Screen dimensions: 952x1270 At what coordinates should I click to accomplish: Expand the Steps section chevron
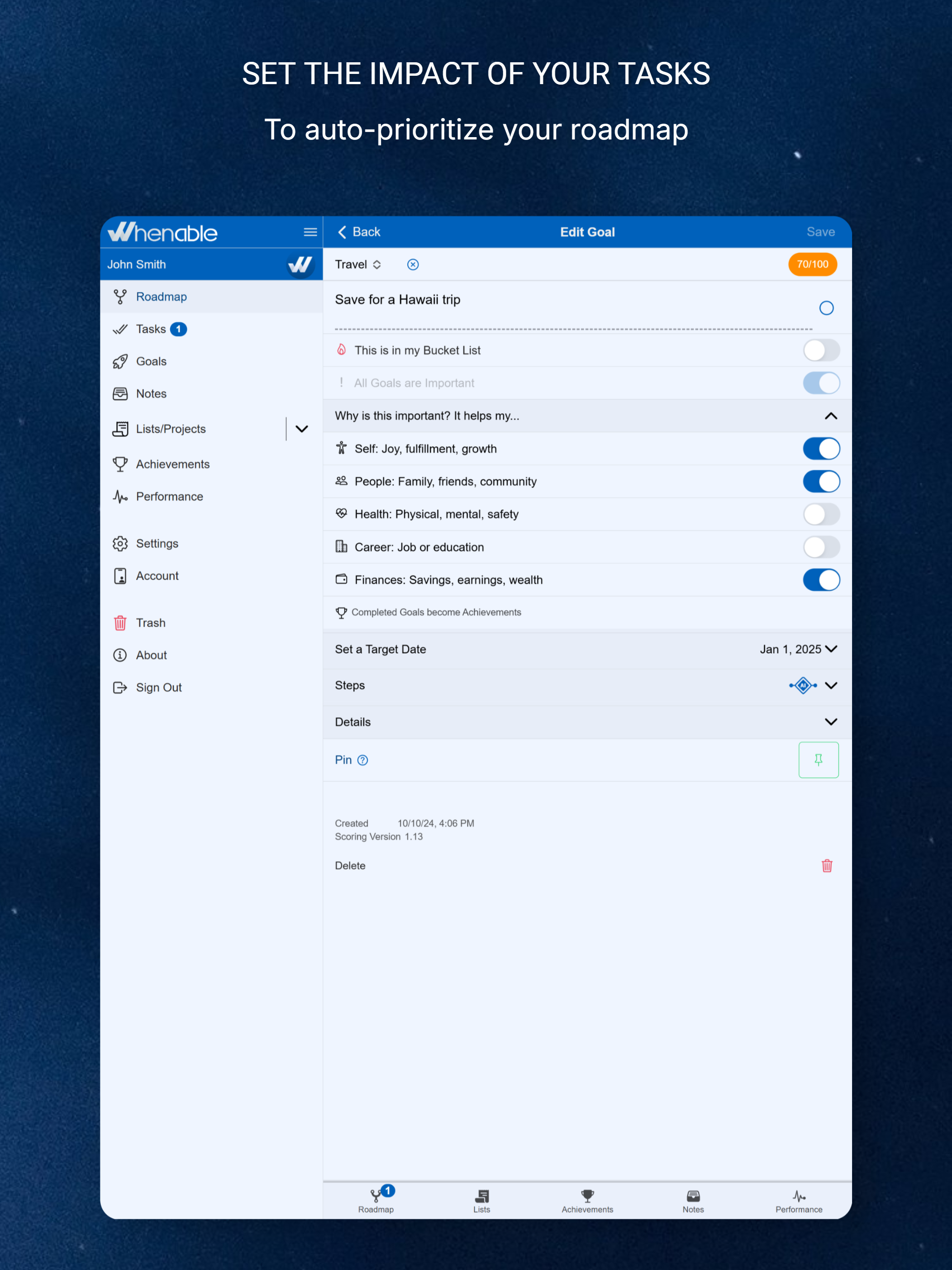pyautogui.click(x=831, y=686)
